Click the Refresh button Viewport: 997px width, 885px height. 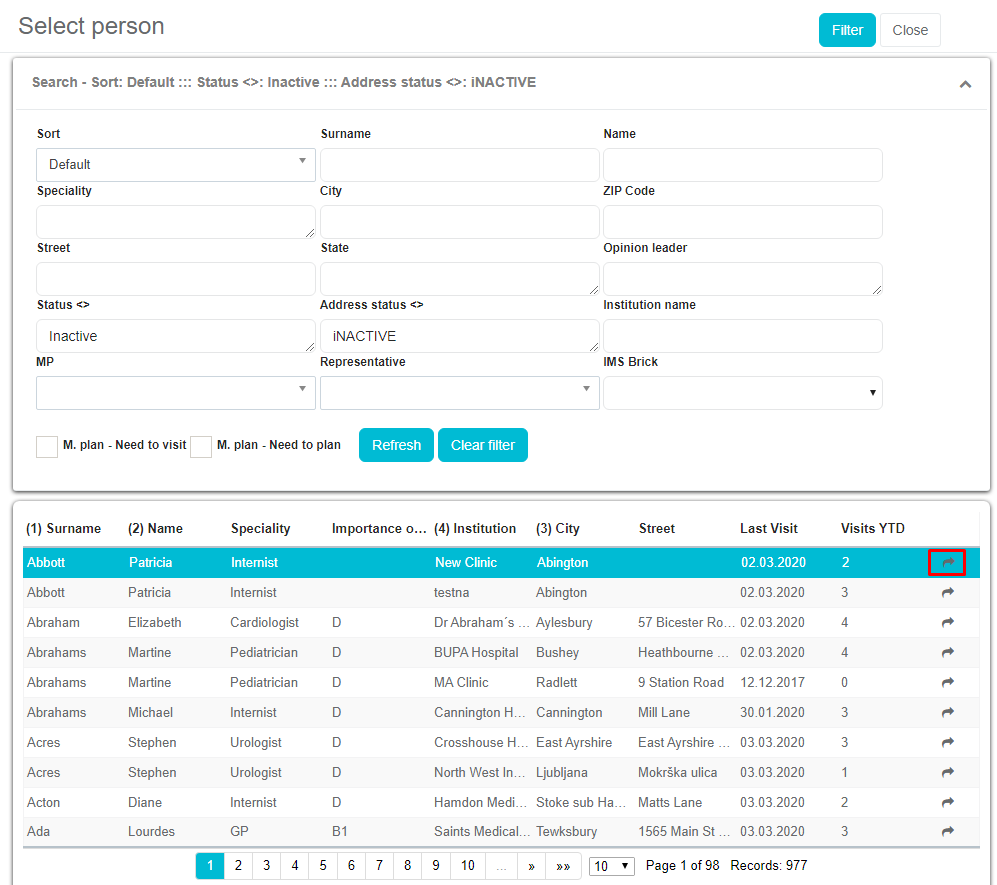[x=396, y=445]
